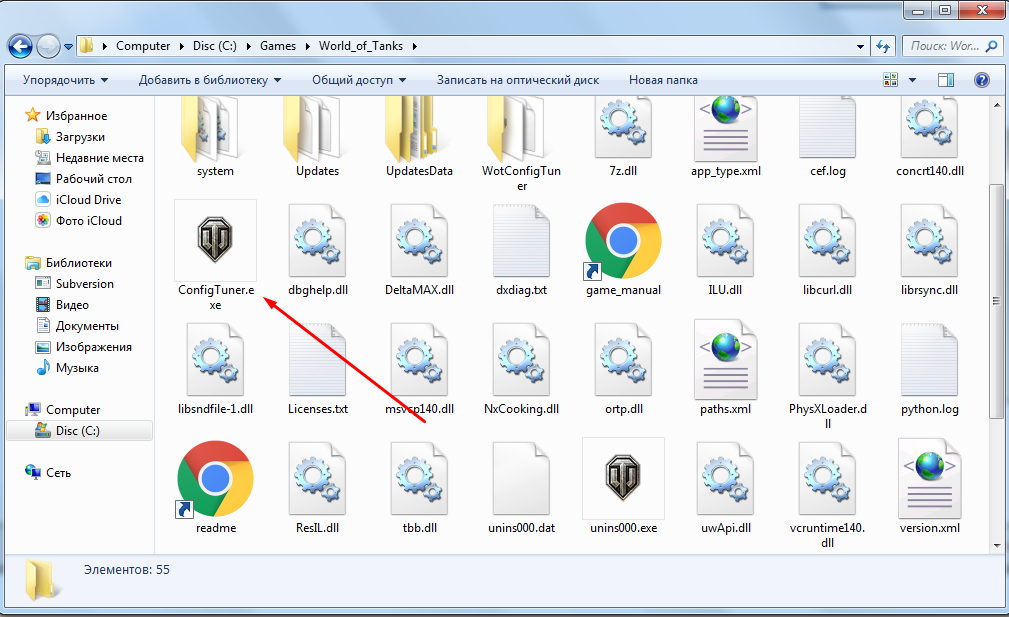Click the search box for World_of_Tanks

click(951, 46)
